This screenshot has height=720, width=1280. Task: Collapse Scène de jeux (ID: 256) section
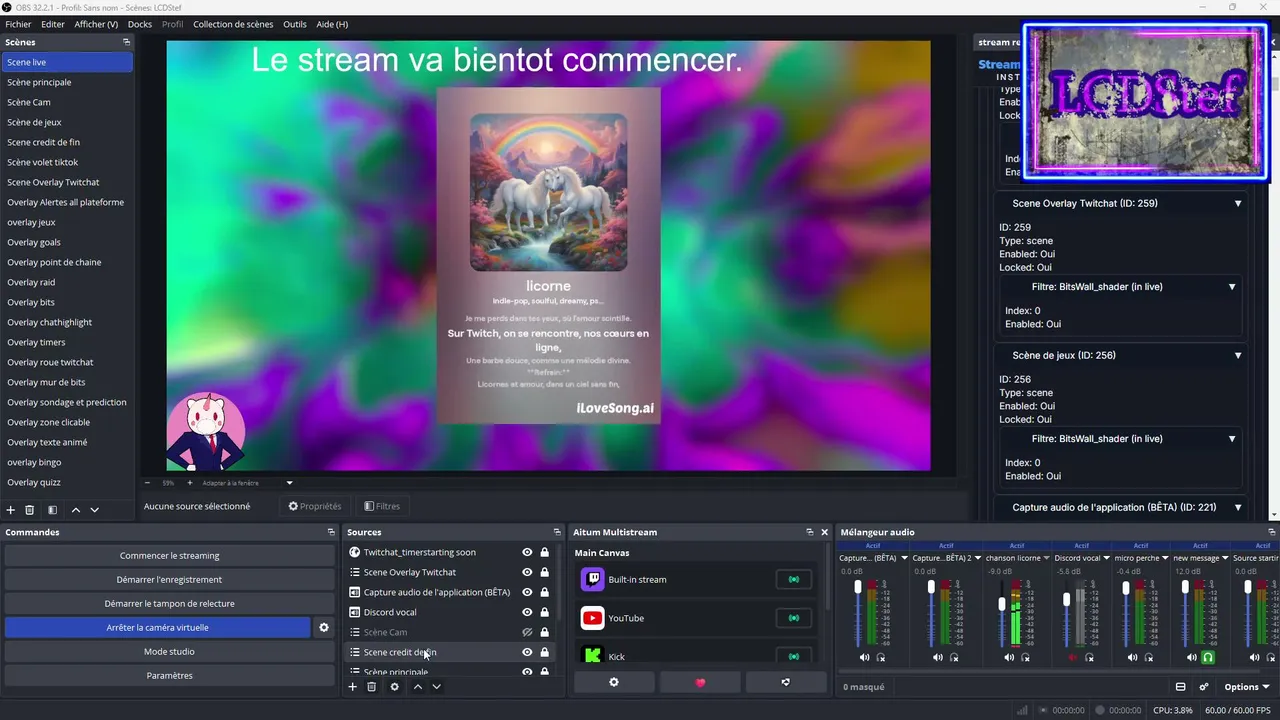point(1237,356)
